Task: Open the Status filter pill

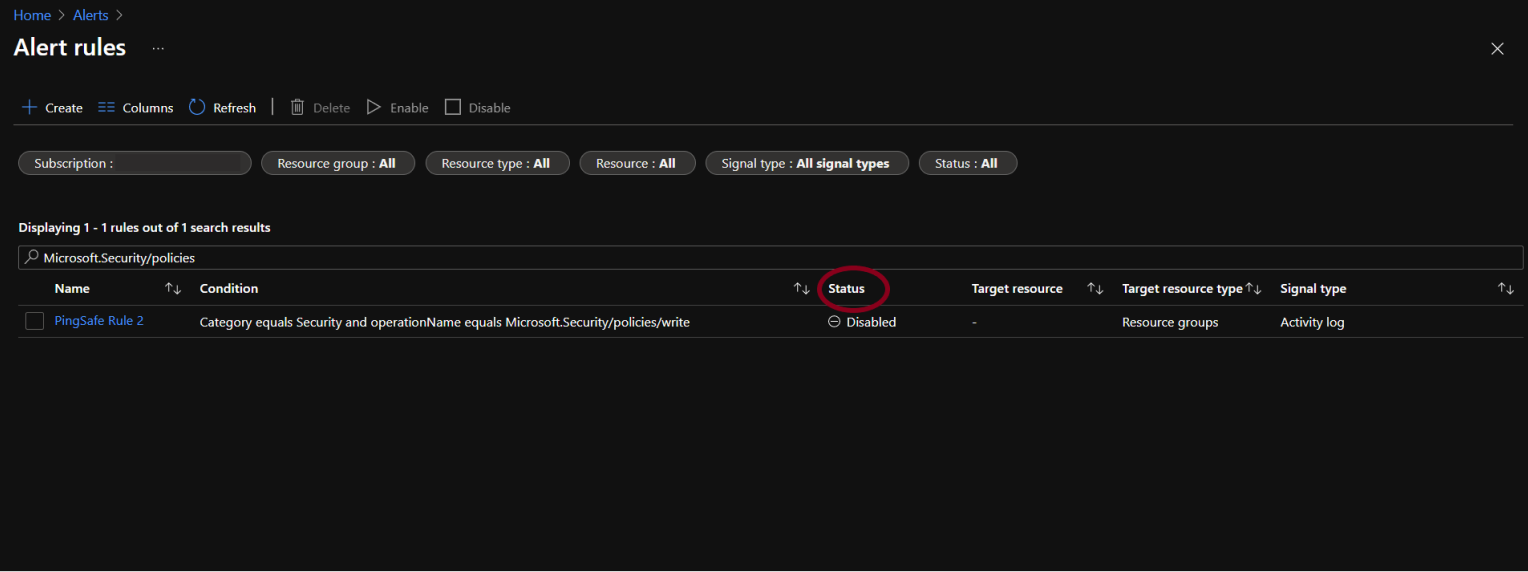Action: 967,163
